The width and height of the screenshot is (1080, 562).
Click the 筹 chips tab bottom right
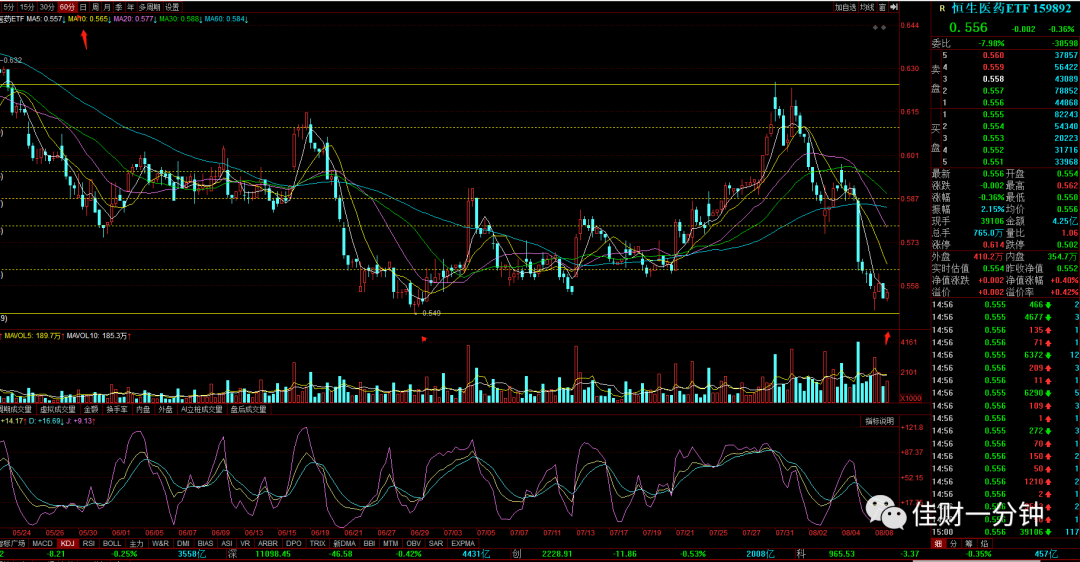[x=969, y=543]
